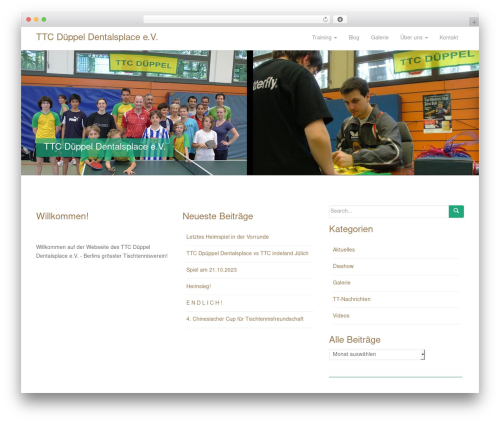Viewport: 500px width, 423px height.
Task: Go to the Blog page
Action: coord(354,37)
